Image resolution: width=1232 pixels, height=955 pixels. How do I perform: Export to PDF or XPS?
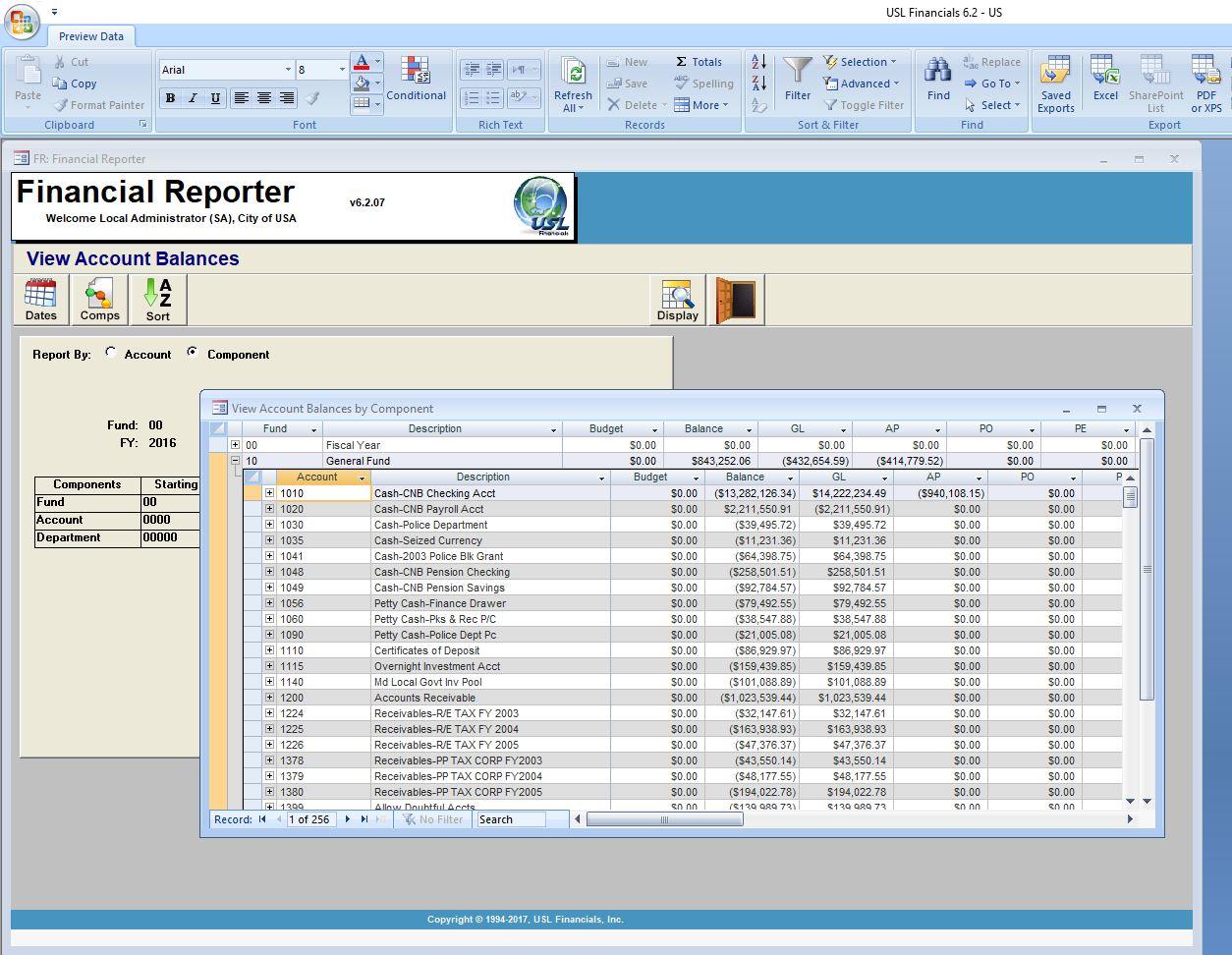(1206, 84)
